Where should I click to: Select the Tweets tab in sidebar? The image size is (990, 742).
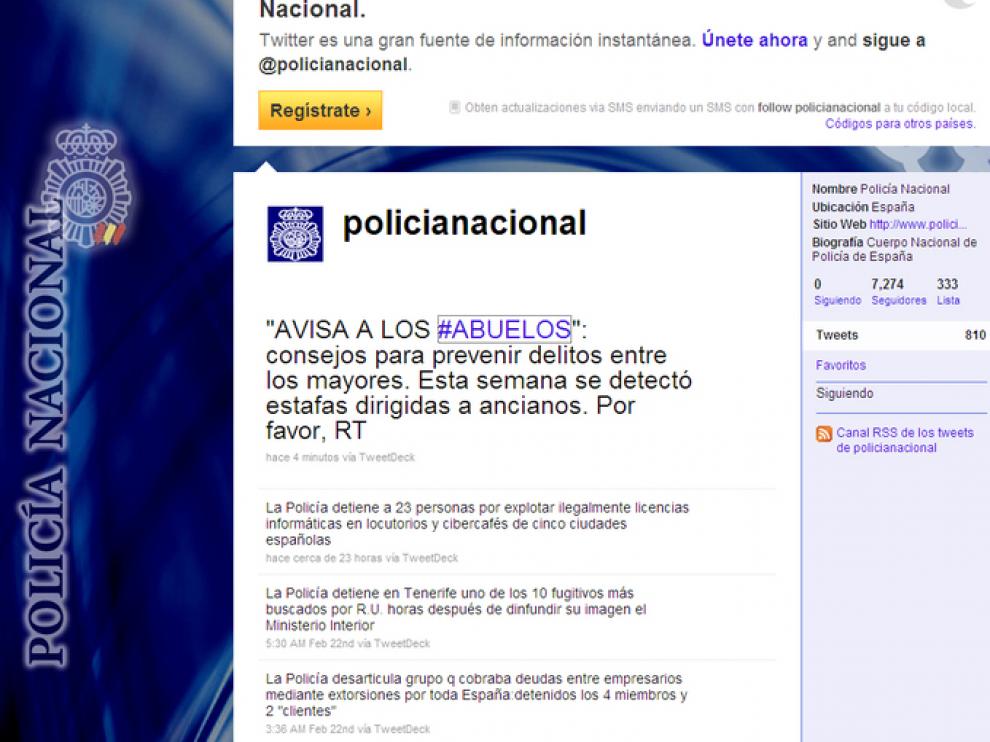coord(897,335)
